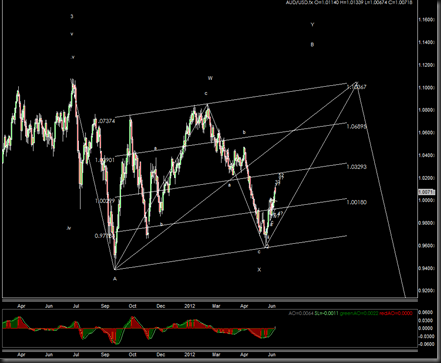Click the wave label Y near the top

(x=312, y=25)
